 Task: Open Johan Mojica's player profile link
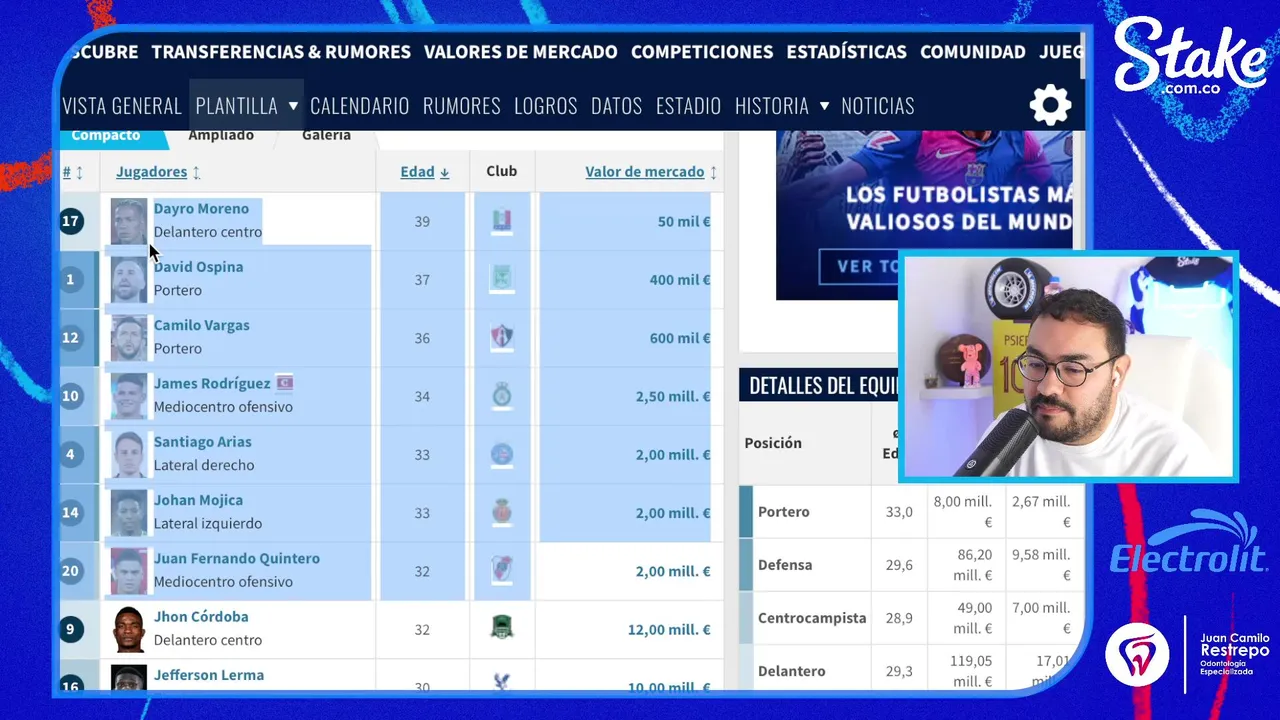tap(198, 500)
